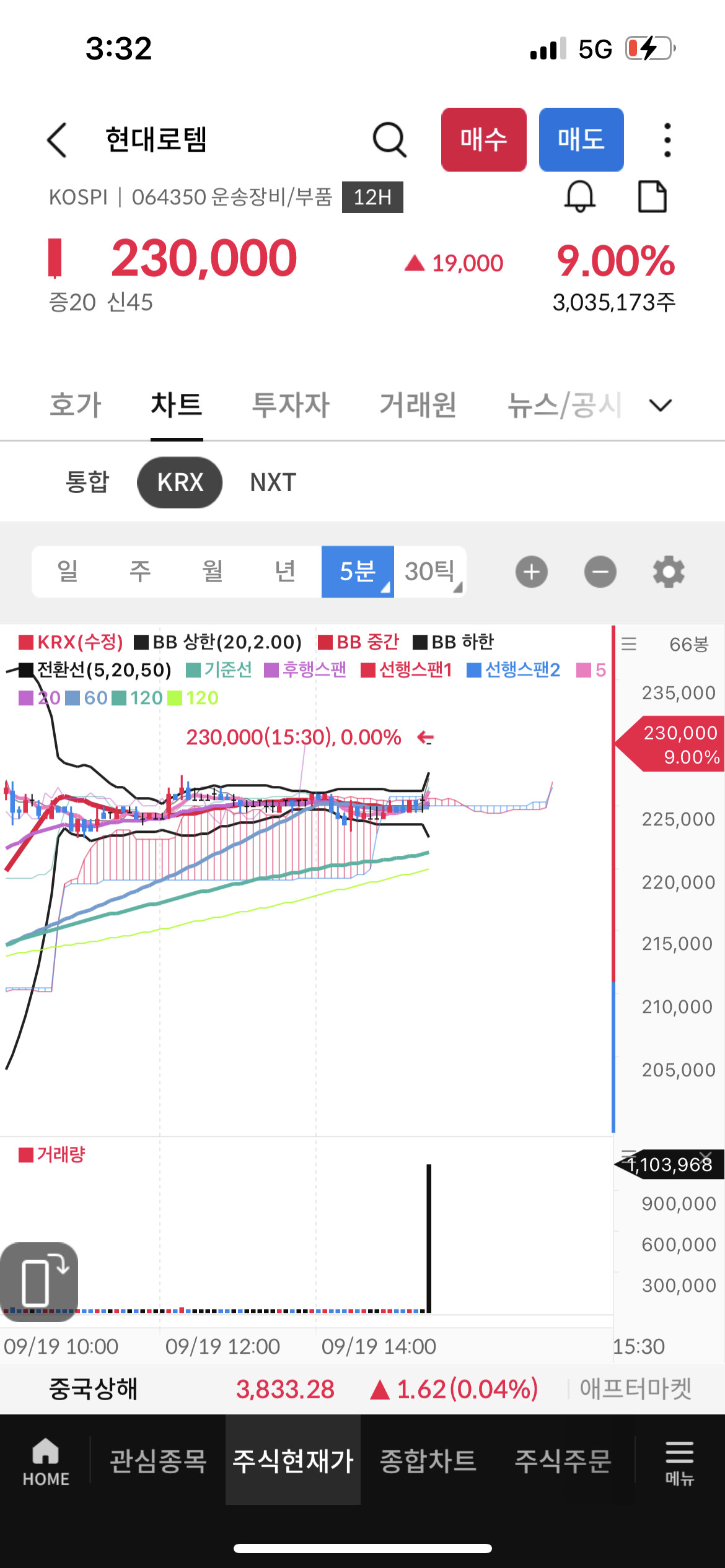Image resolution: width=725 pixels, height=1568 pixels.
Task: Tap the 66봉 candle count label
Action: [x=688, y=644]
